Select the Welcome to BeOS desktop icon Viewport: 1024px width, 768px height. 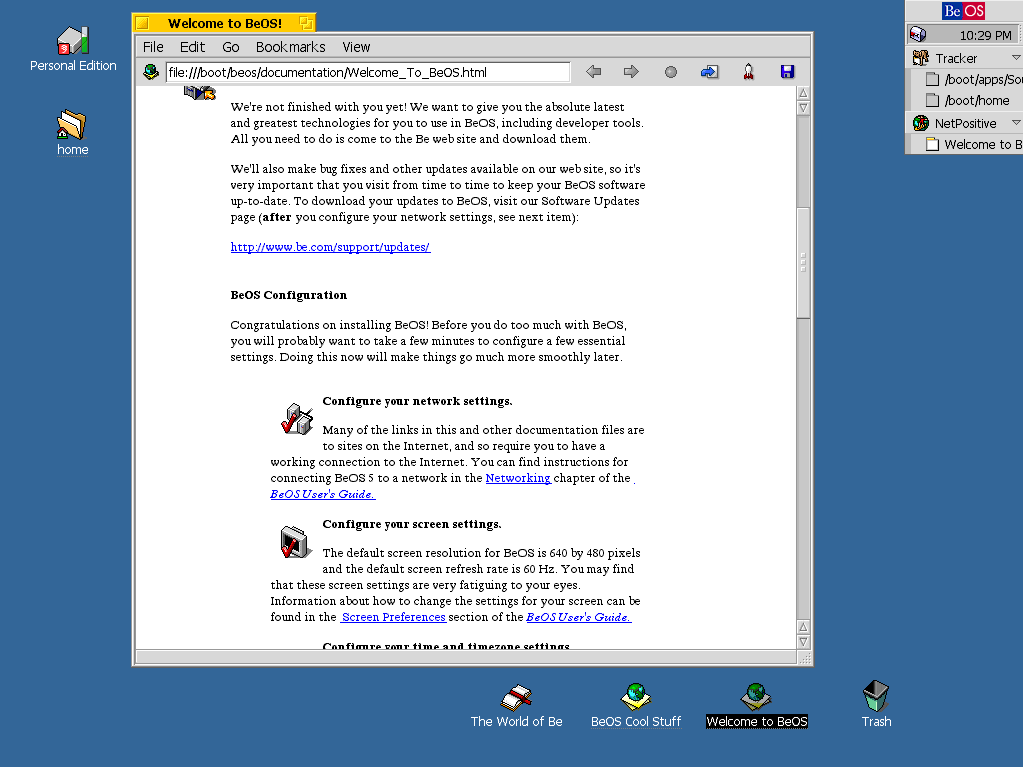click(757, 697)
